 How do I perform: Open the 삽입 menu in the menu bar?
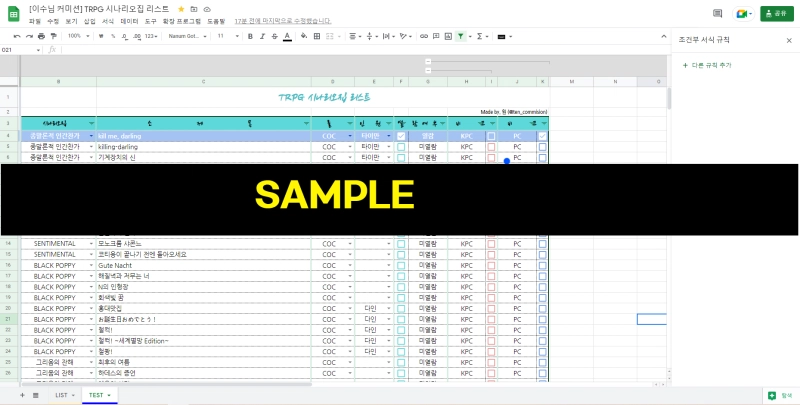tap(90, 20)
